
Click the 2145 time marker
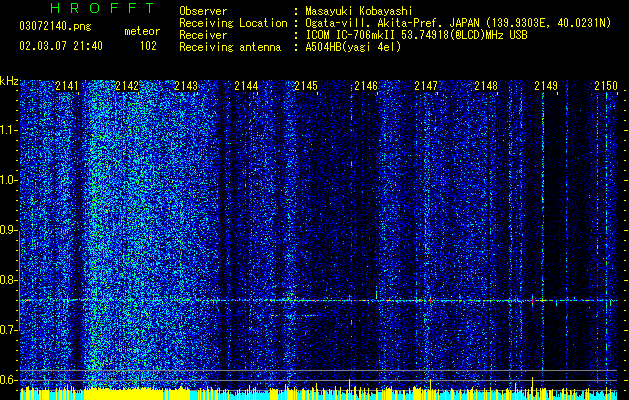tap(306, 86)
